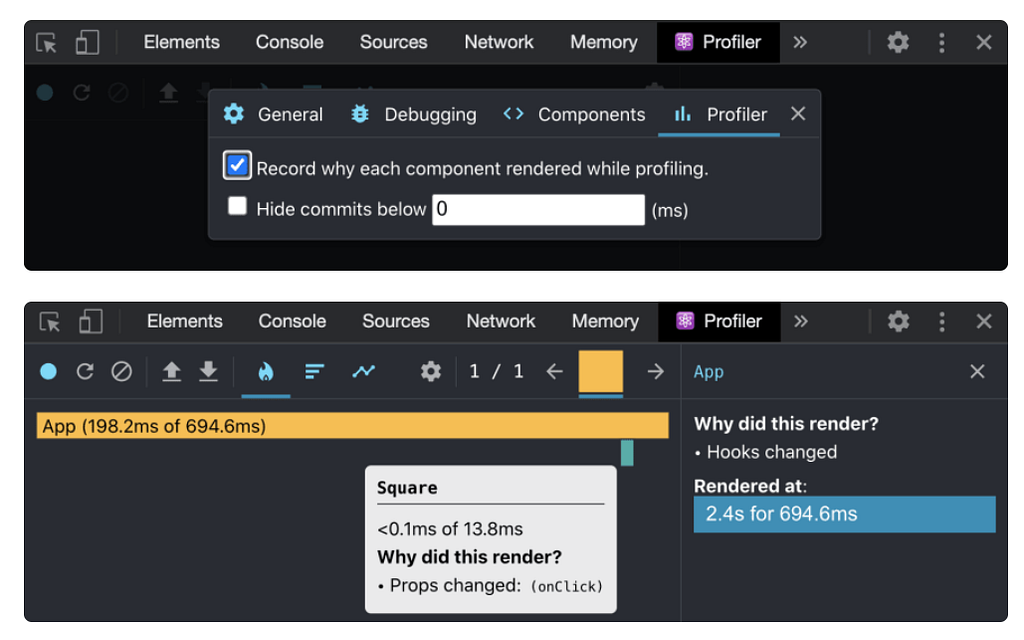Screen dimensions: 1024x640
Task: Close the top DevTools panel
Action: pos(984,42)
